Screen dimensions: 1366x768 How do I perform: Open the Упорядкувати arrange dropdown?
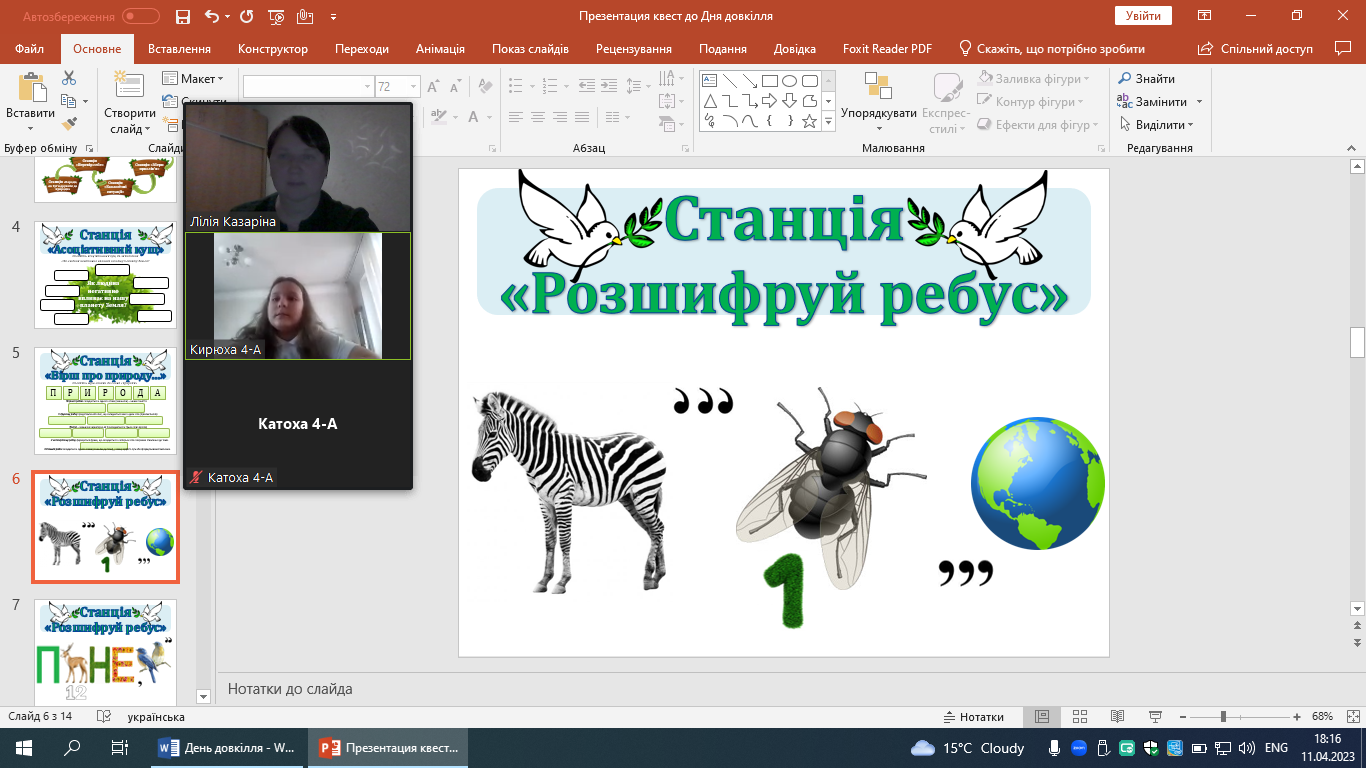point(878,113)
